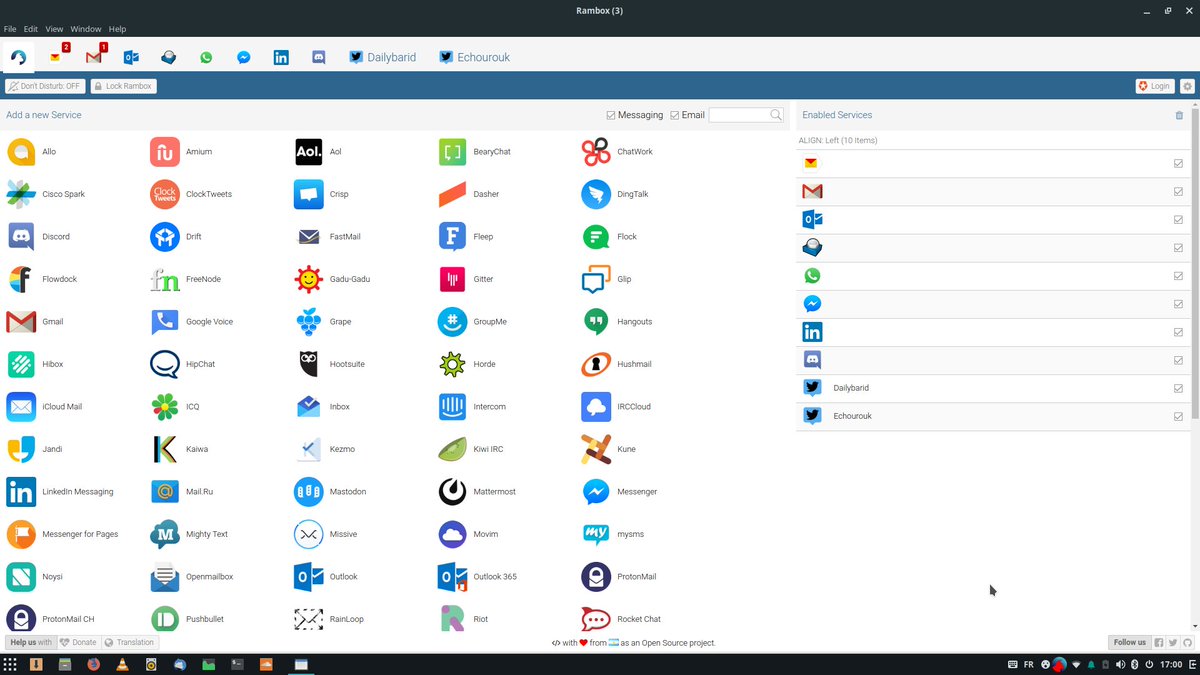Add the Mattermost service

point(476,492)
